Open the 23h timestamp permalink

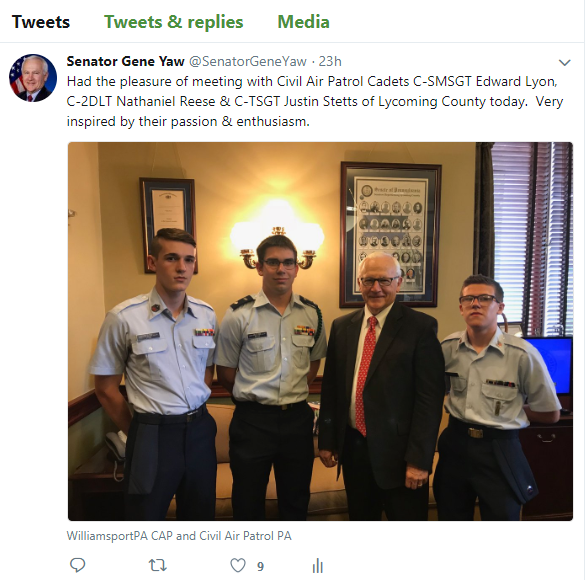click(330, 61)
